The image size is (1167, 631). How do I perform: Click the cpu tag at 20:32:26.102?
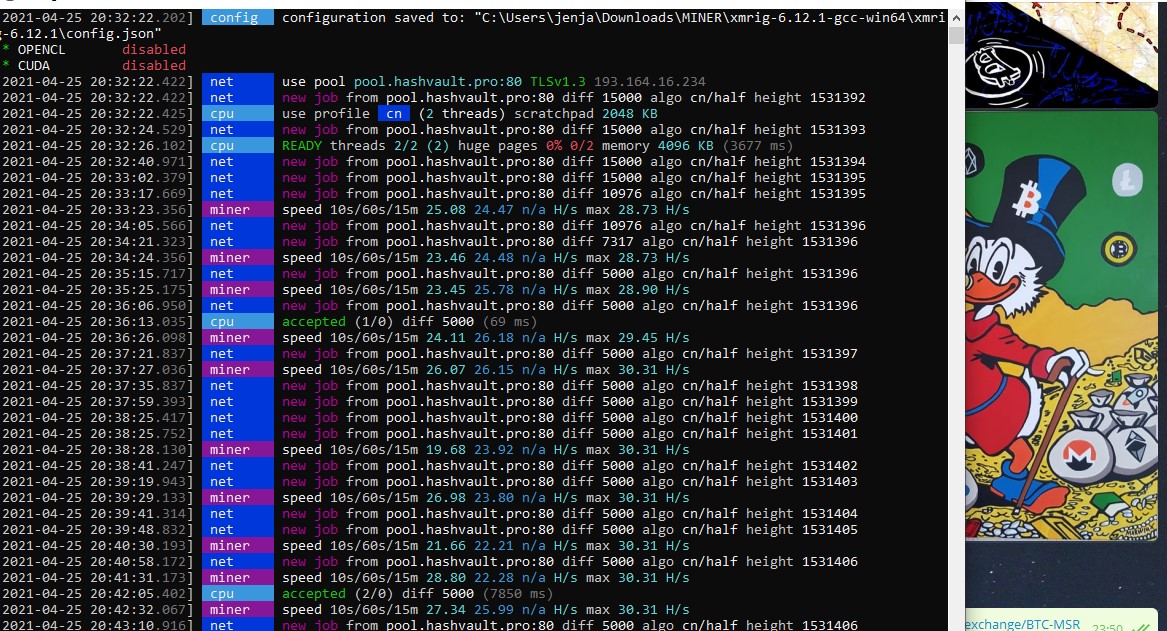[237, 145]
